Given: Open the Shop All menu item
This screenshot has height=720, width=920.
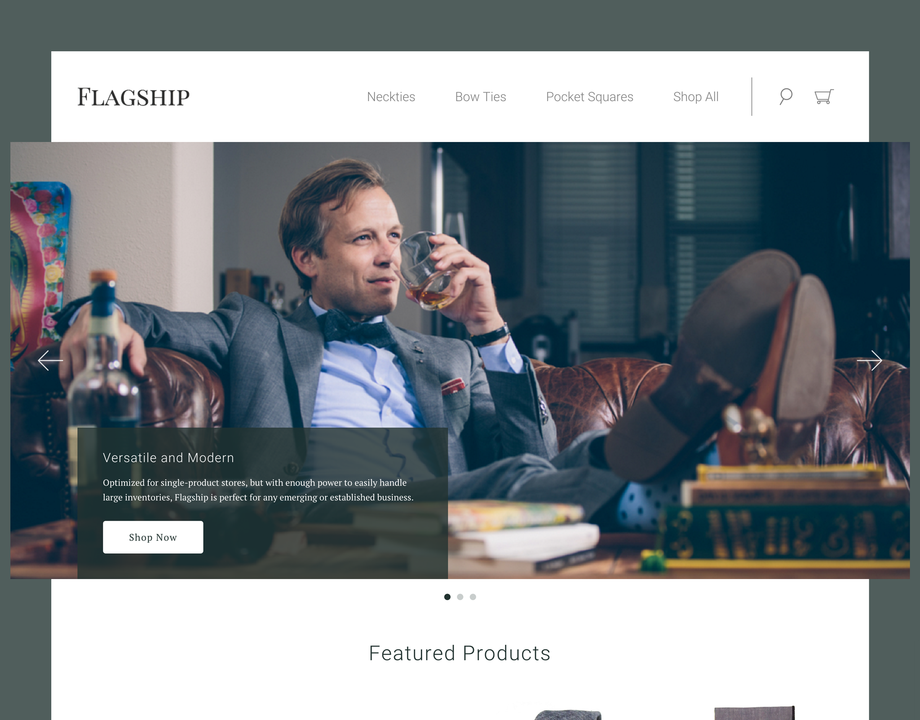Looking at the screenshot, I should (696, 97).
